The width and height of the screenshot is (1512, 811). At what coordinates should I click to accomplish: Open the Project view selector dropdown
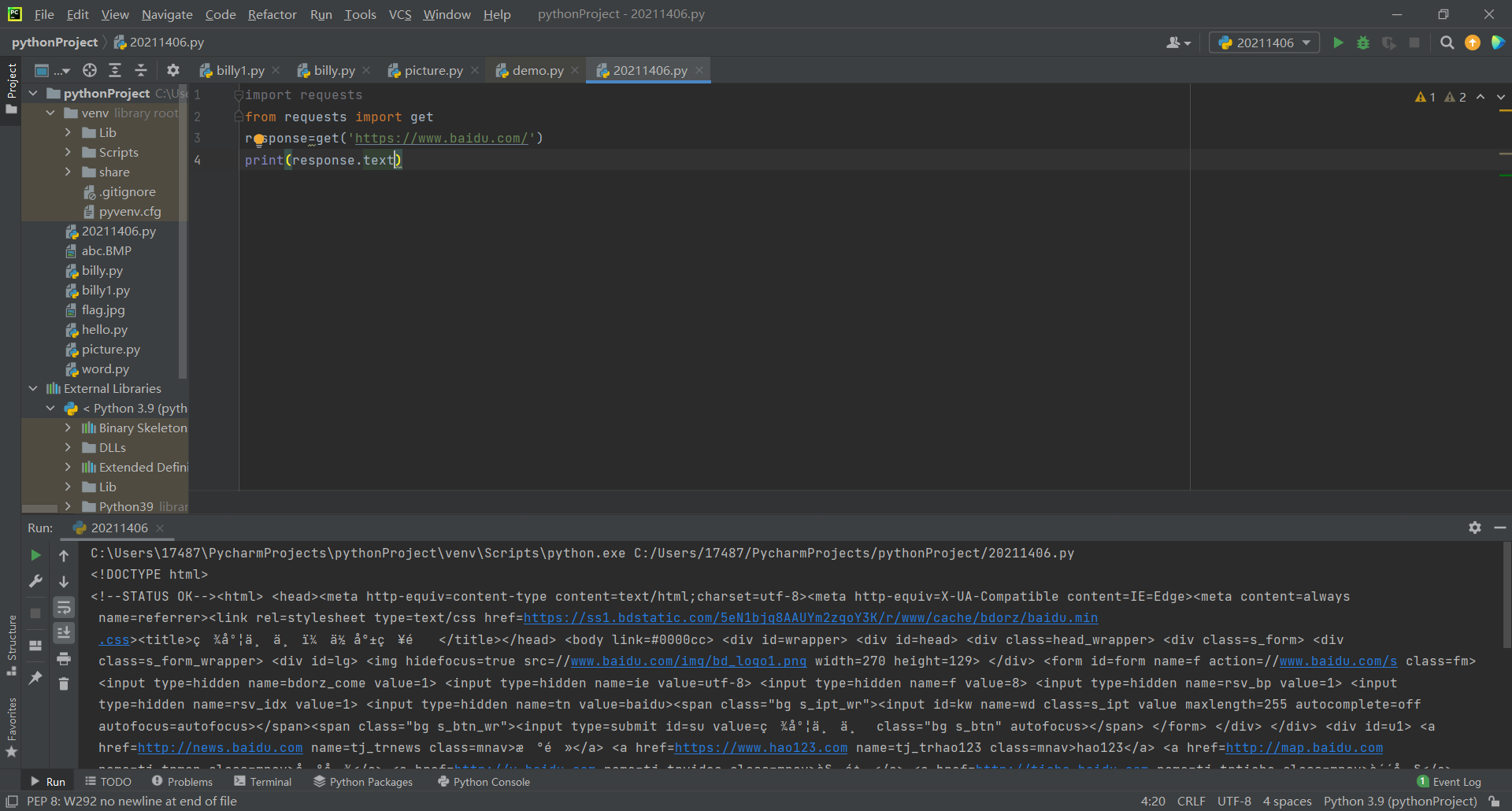click(53, 70)
